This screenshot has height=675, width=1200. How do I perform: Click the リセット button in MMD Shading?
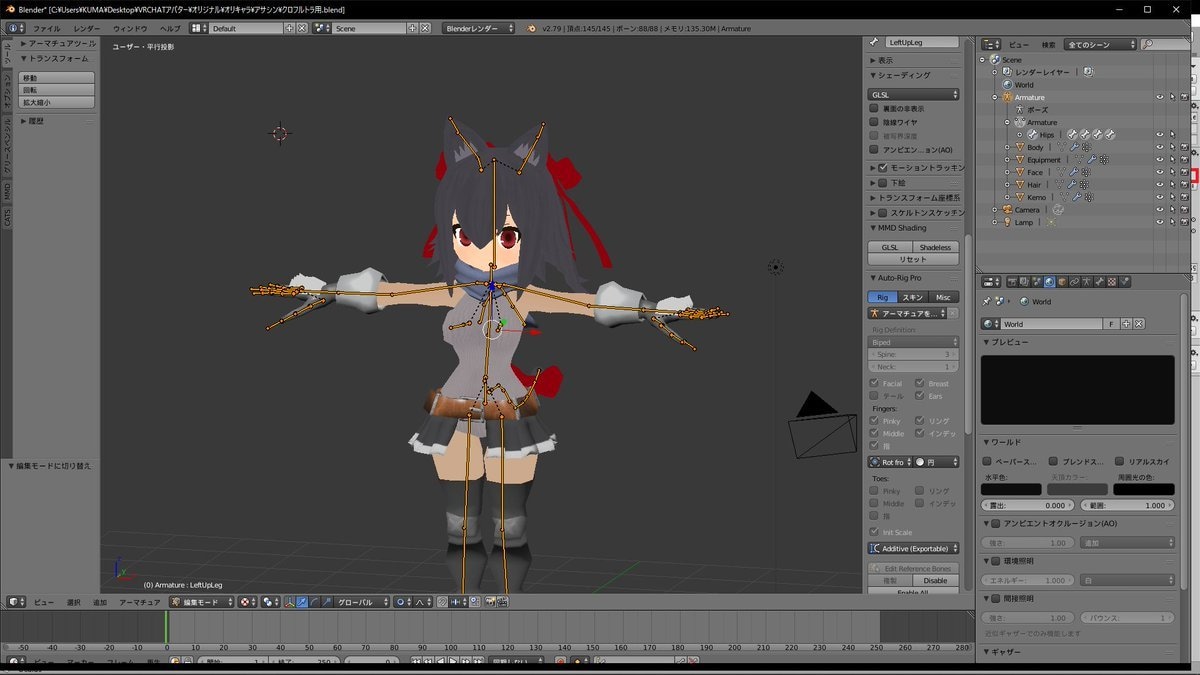click(x=913, y=259)
